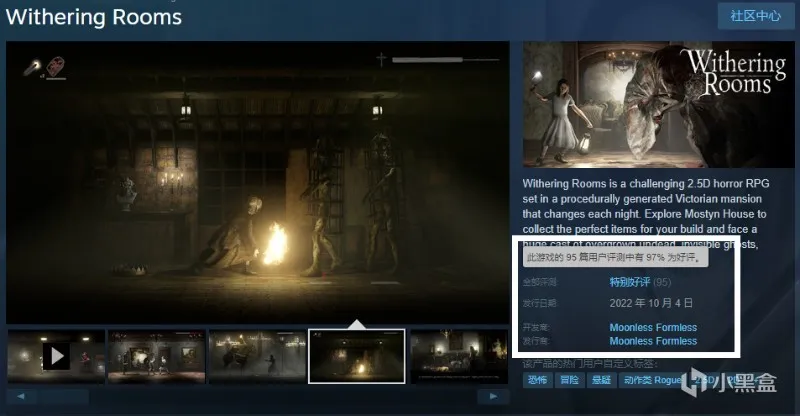Click the thumbnail strip scrollbar handle

[x=65, y=396]
